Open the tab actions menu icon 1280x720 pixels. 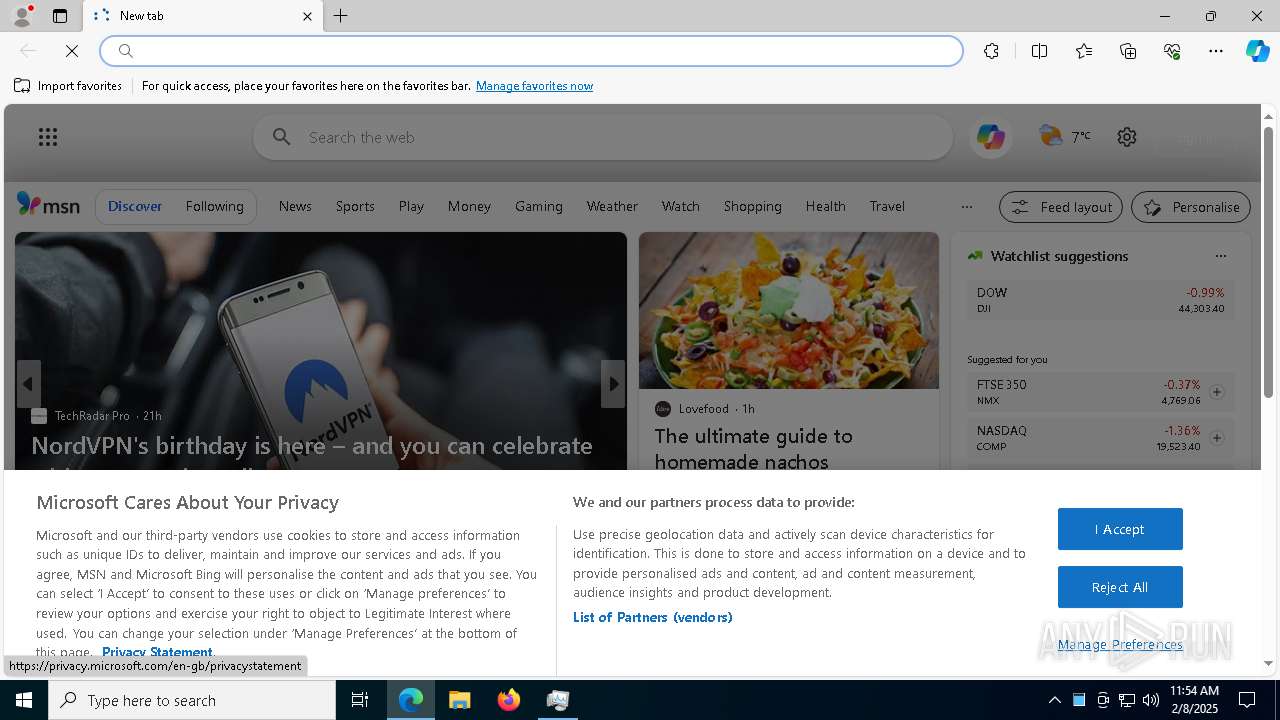point(60,16)
